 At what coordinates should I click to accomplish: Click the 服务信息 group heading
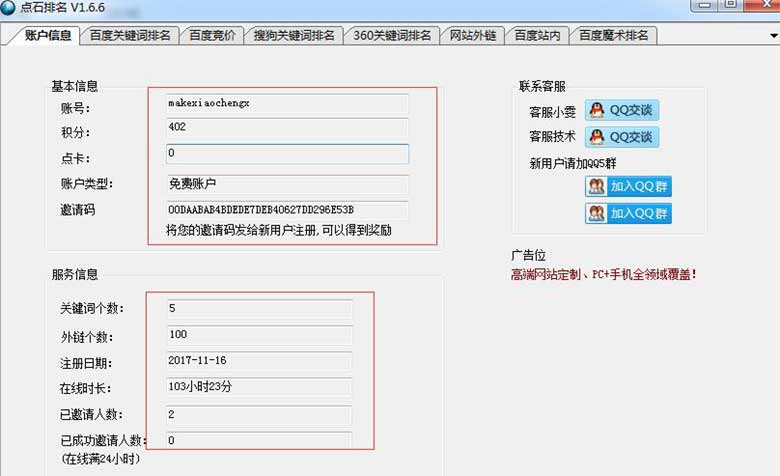75,274
